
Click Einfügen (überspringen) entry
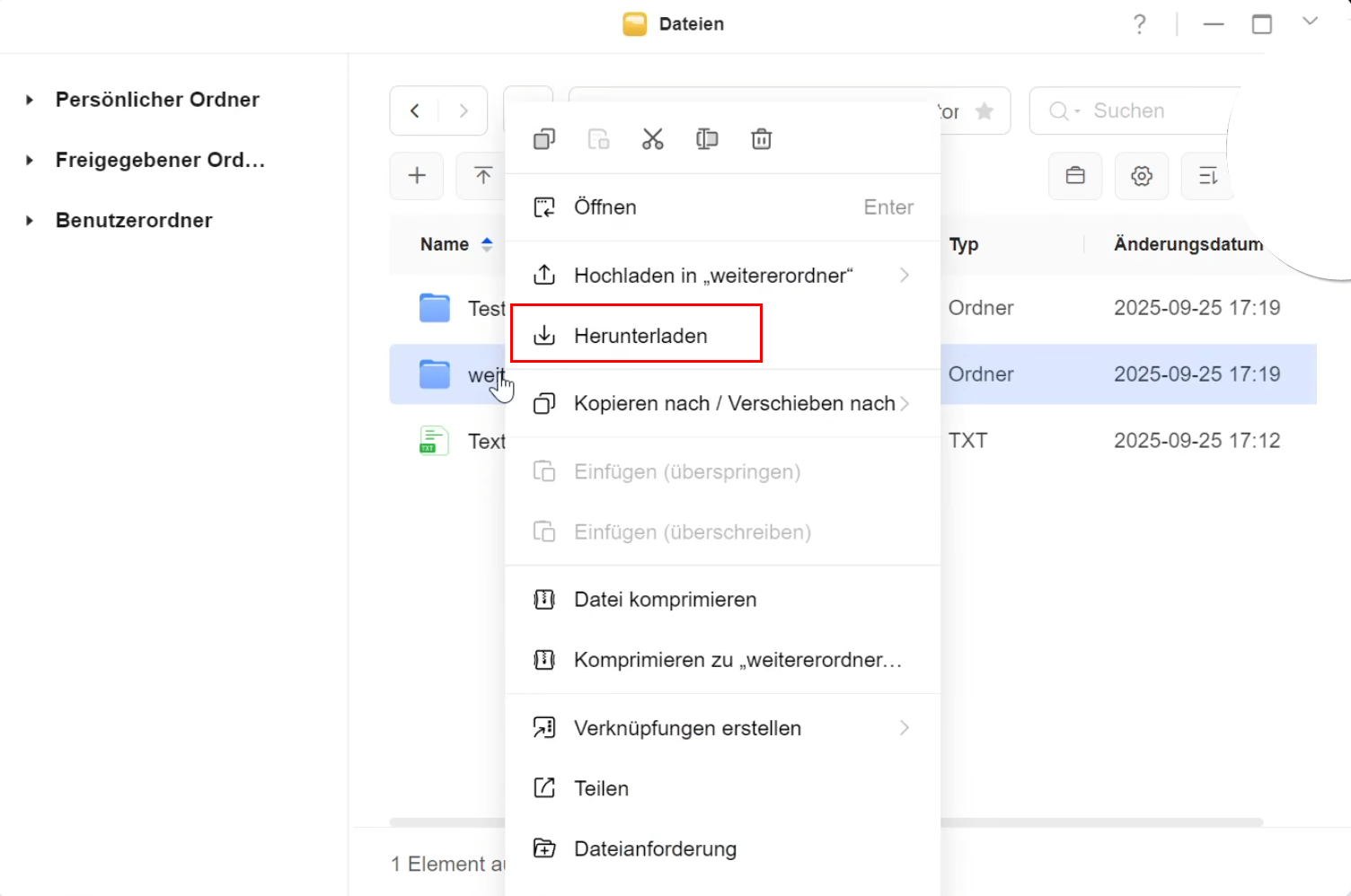click(723, 472)
